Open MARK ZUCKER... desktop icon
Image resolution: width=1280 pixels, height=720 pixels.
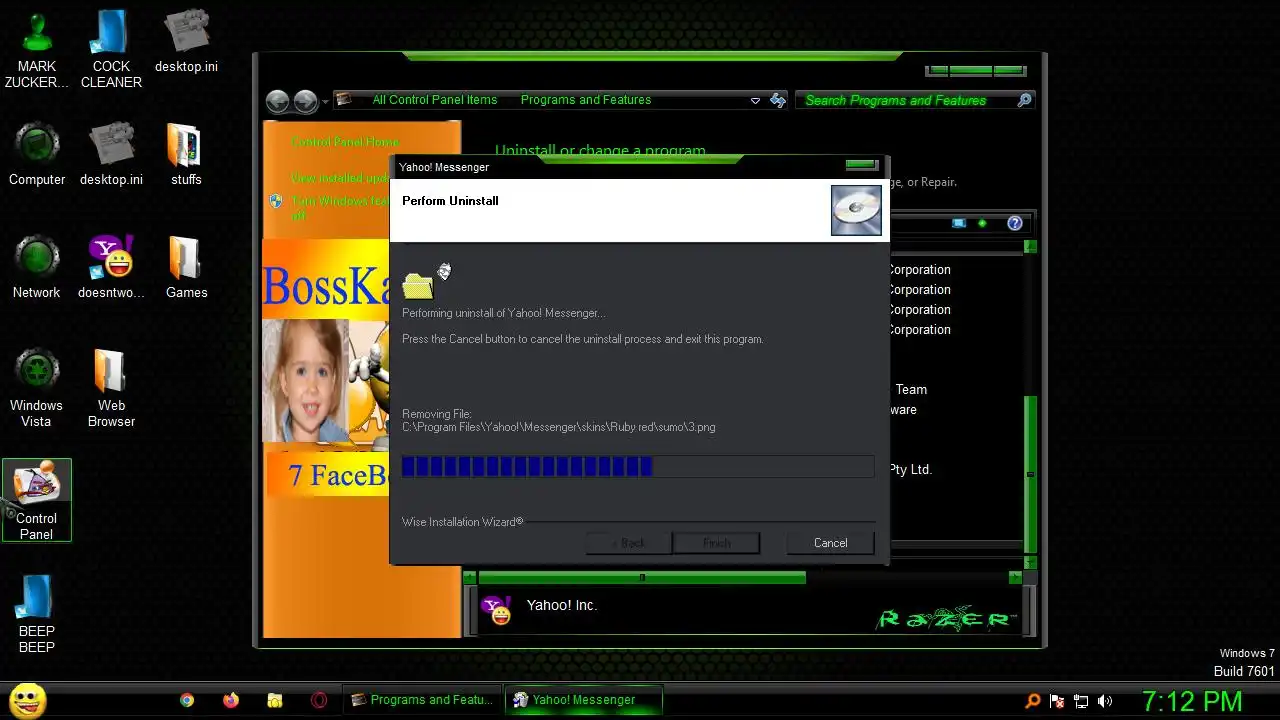coord(37,49)
